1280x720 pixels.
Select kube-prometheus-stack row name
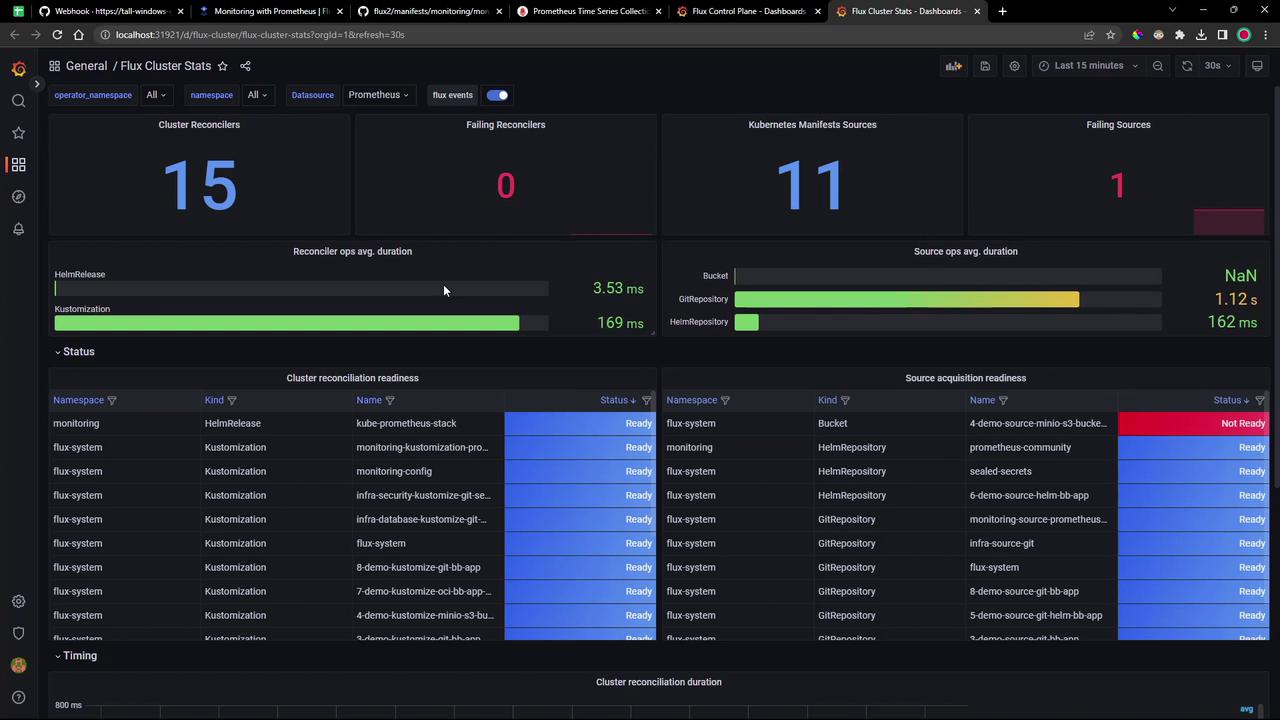[x=406, y=423]
